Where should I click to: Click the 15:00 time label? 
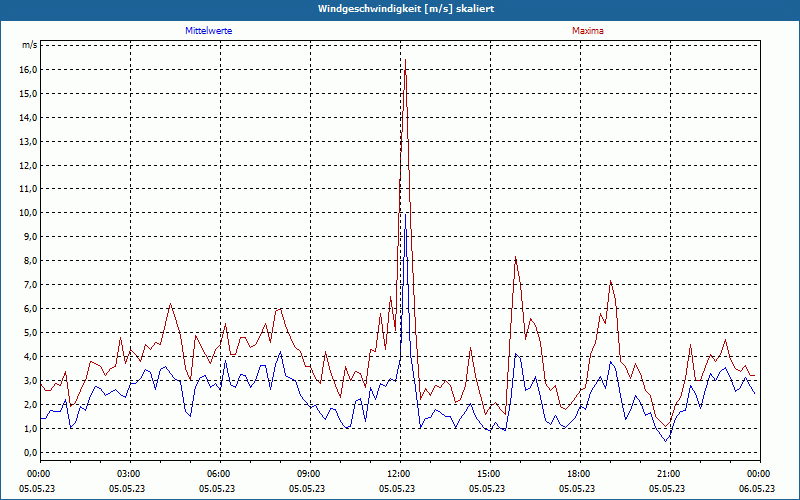coord(490,474)
